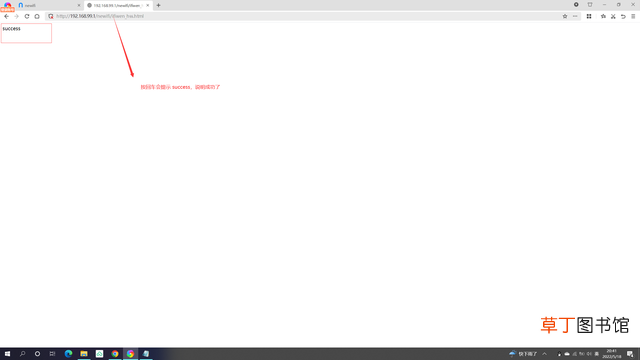Open Windows taskbar search
The width and height of the screenshot is (640, 360).
pos(22,354)
